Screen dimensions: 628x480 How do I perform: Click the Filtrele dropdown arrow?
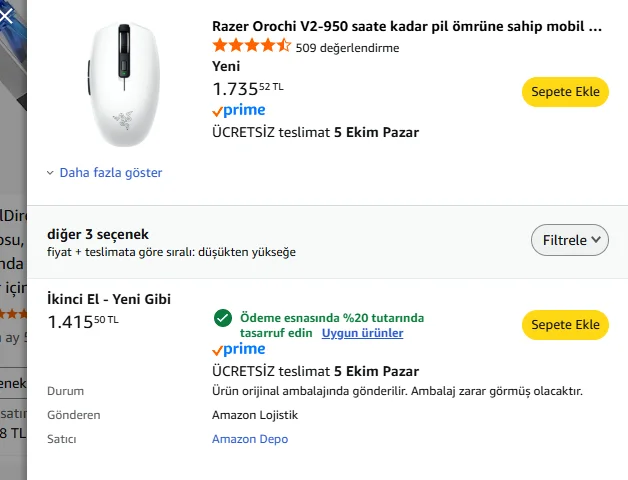coord(597,240)
